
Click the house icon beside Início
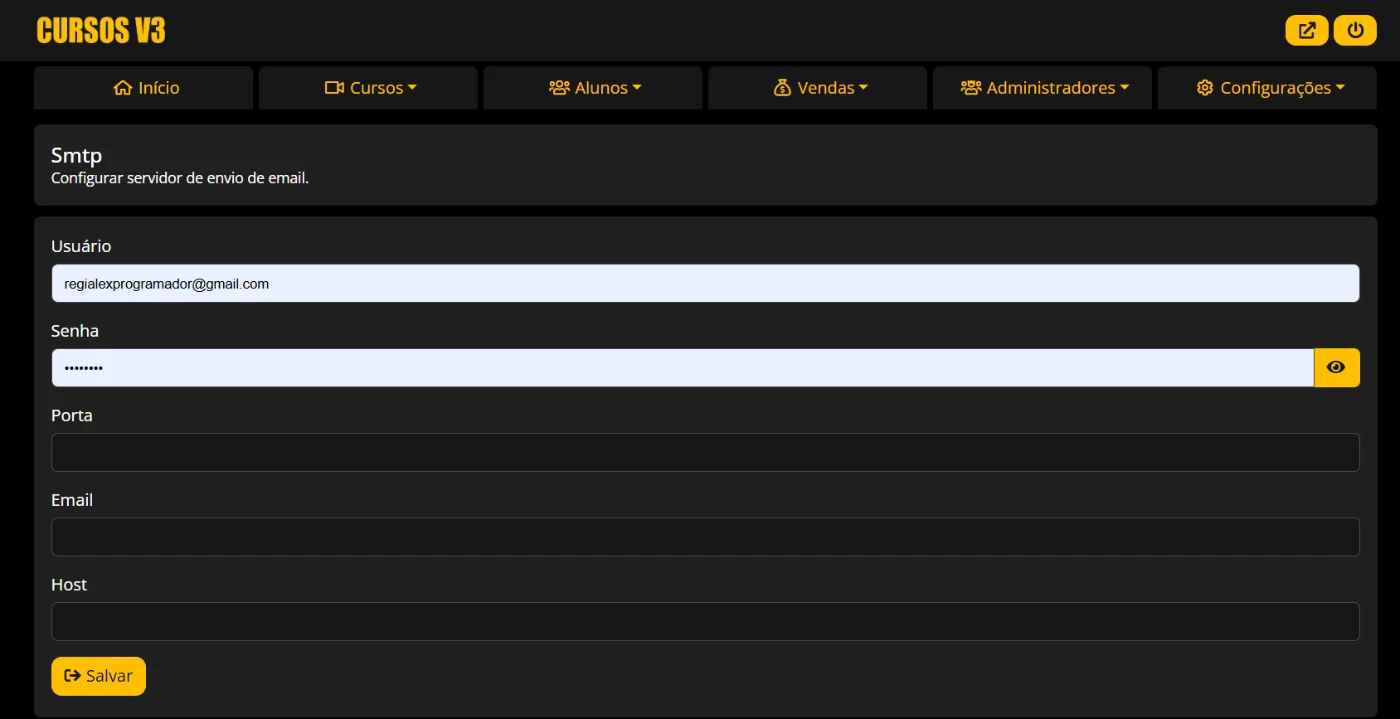[x=123, y=88]
